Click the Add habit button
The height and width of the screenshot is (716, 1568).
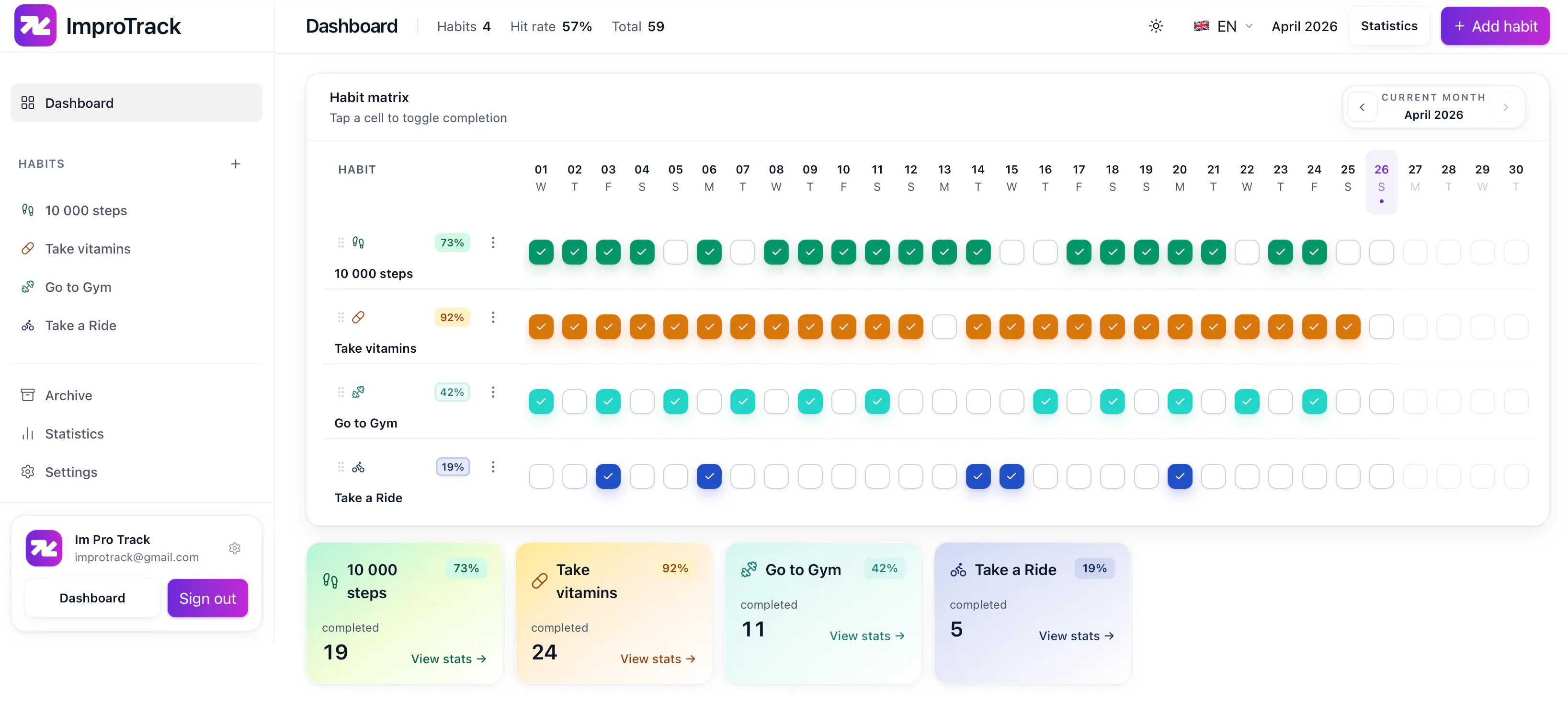pyautogui.click(x=1495, y=25)
